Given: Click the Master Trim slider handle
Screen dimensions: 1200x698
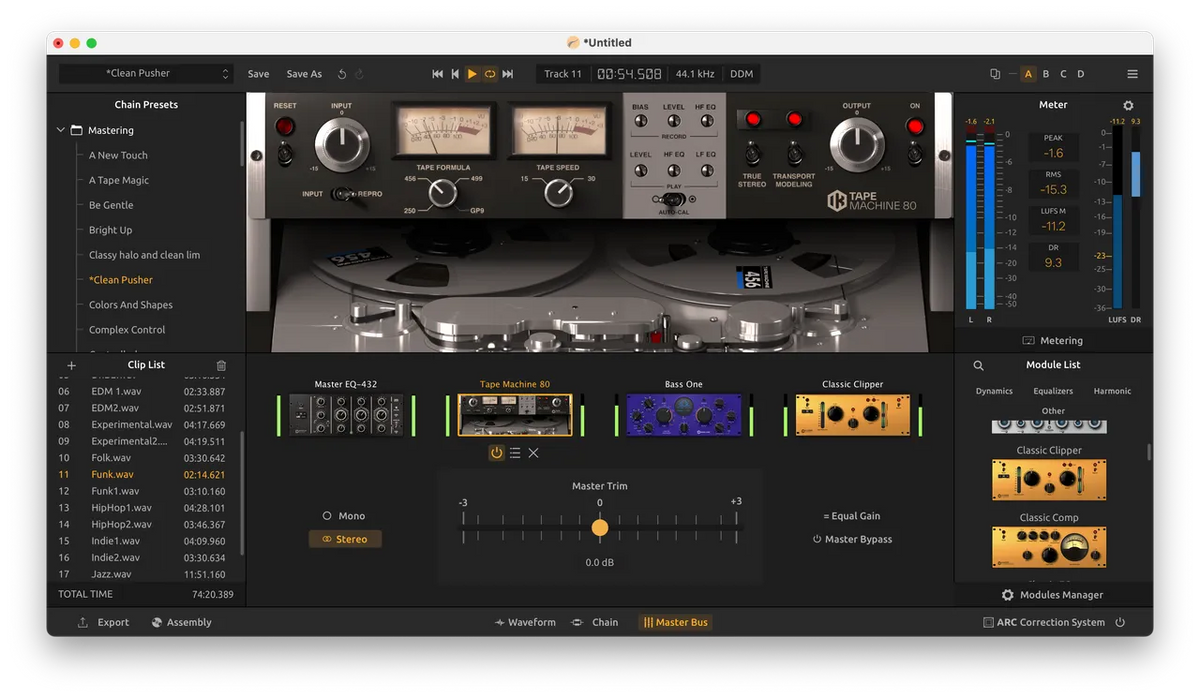Looking at the screenshot, I should point(600,527).
